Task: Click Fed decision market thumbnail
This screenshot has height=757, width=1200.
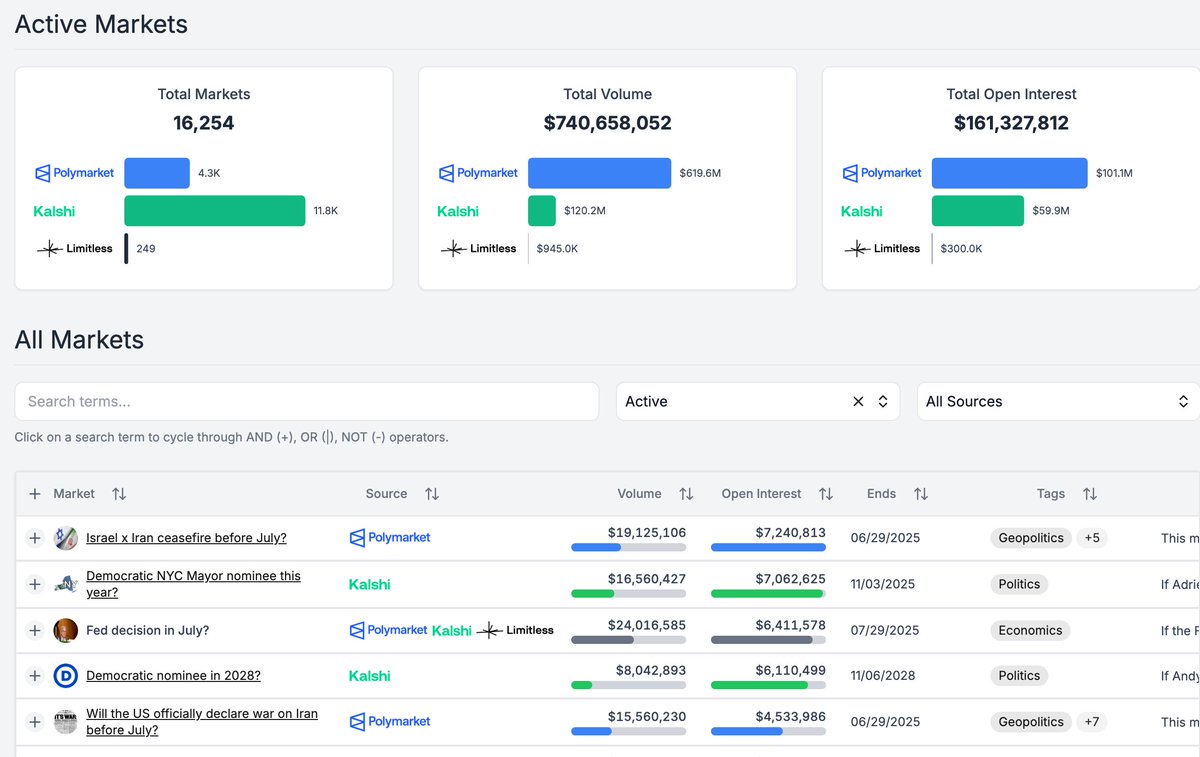Action: (65, 630)
